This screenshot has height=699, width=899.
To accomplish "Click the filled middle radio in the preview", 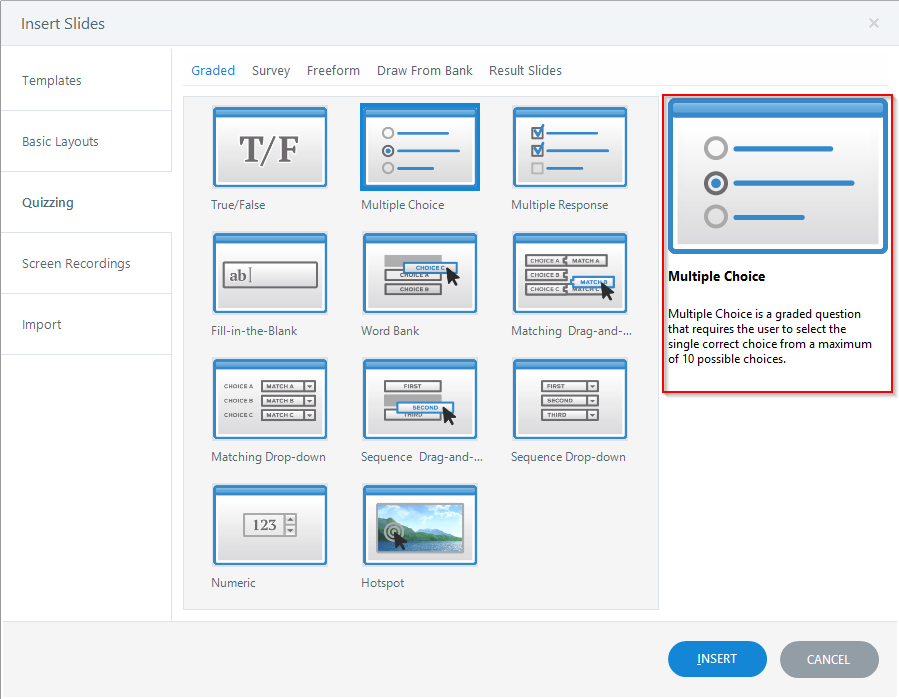I will tap(715, 182).
